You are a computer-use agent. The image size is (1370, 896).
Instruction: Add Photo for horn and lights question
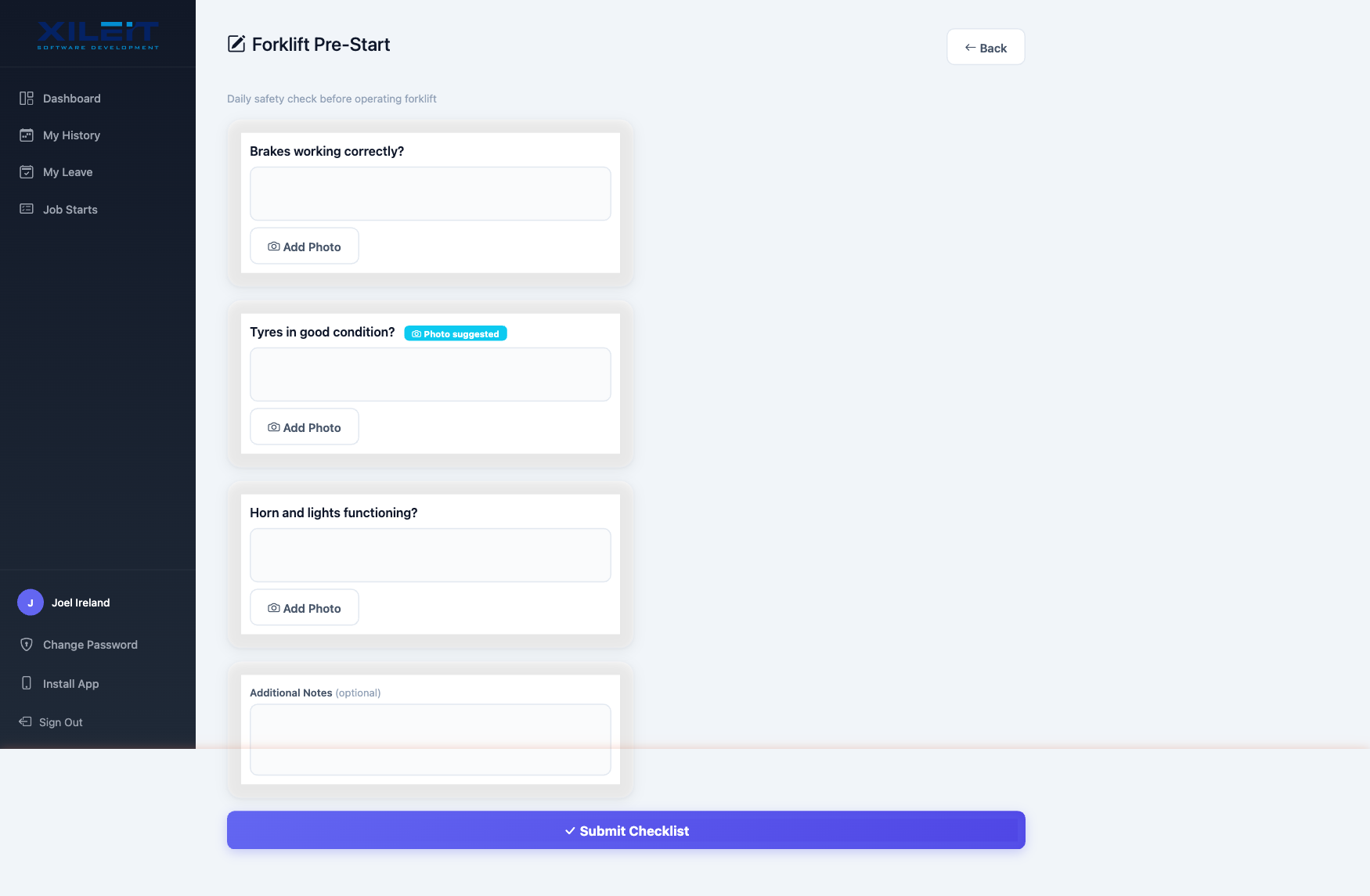305,608
